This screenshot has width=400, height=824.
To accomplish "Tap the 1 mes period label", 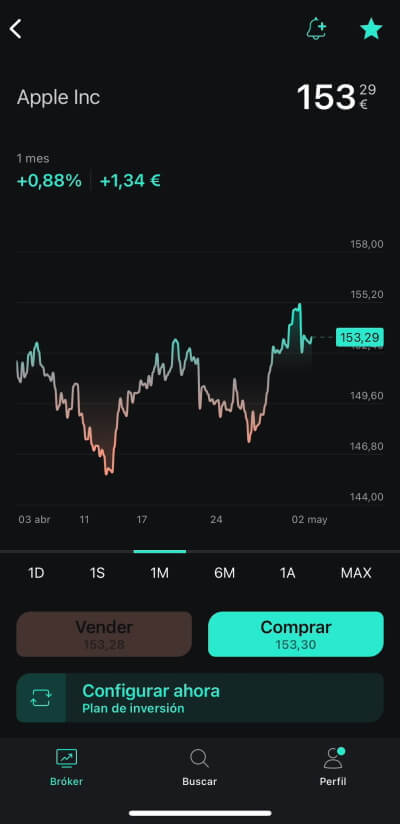I will (33, 158).
